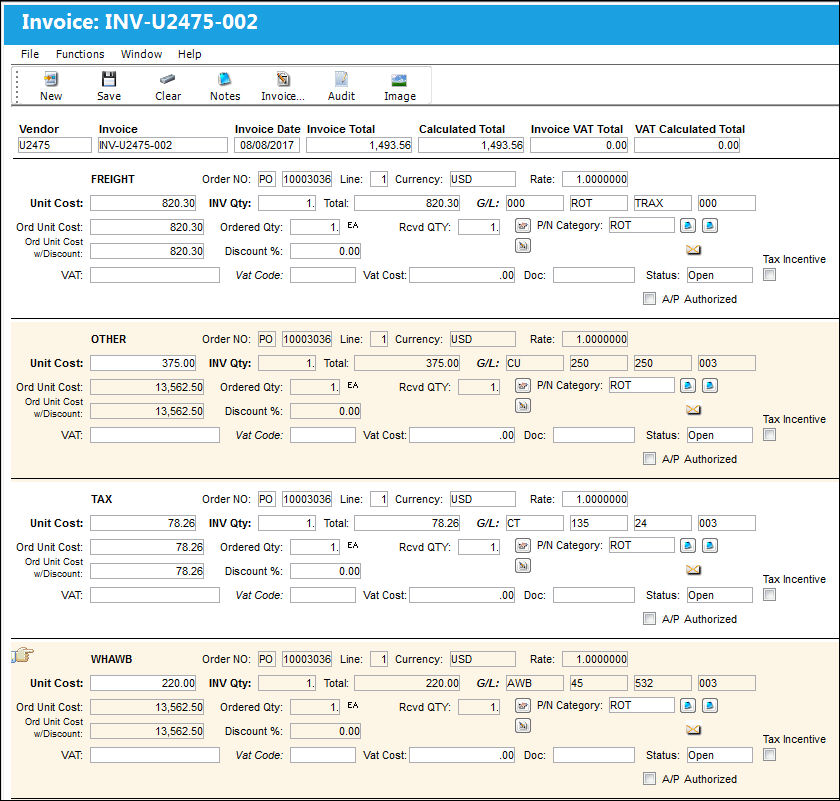Open the Help menu
Screen dimensions: 840x801
[x=190, y=54]
